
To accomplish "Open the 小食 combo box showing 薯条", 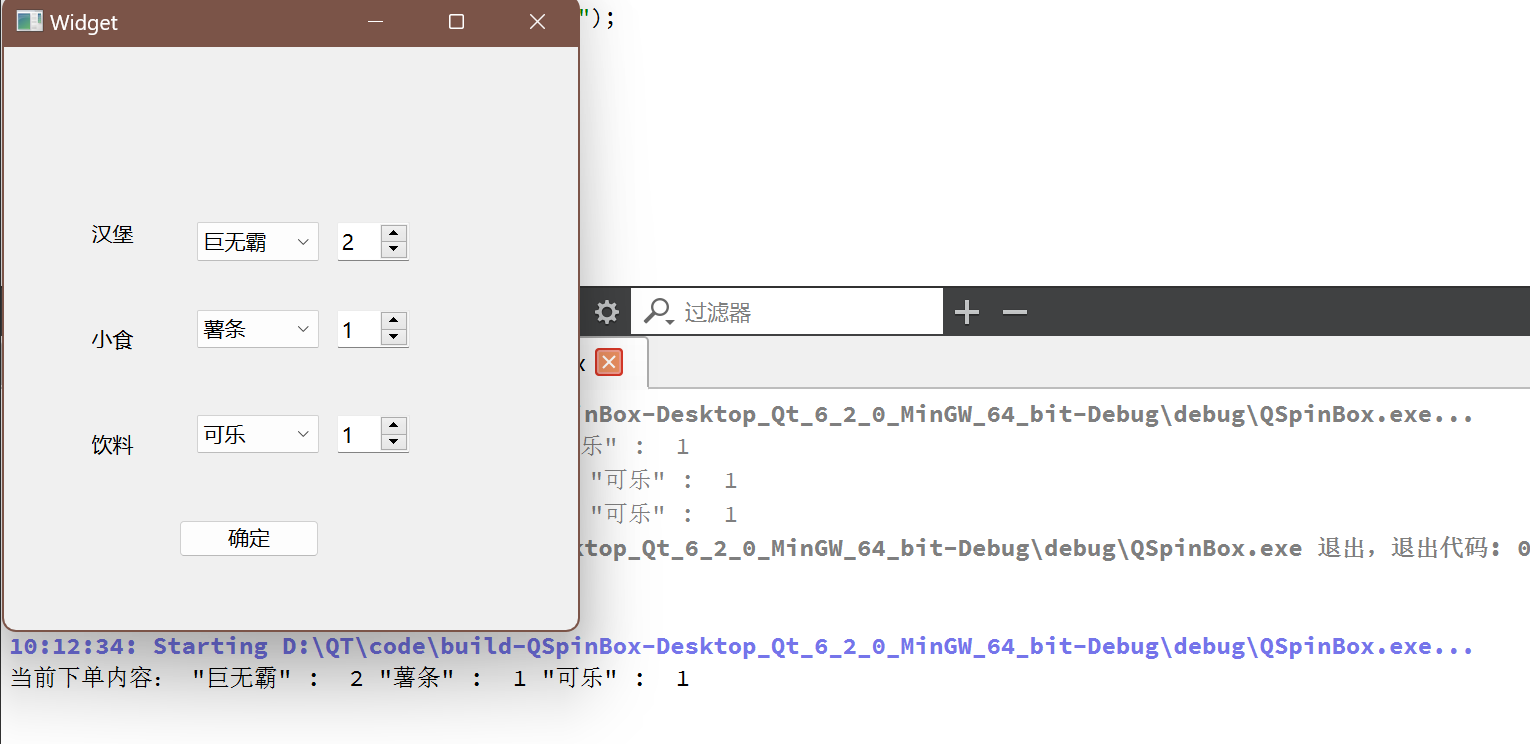I will (257, 329).
